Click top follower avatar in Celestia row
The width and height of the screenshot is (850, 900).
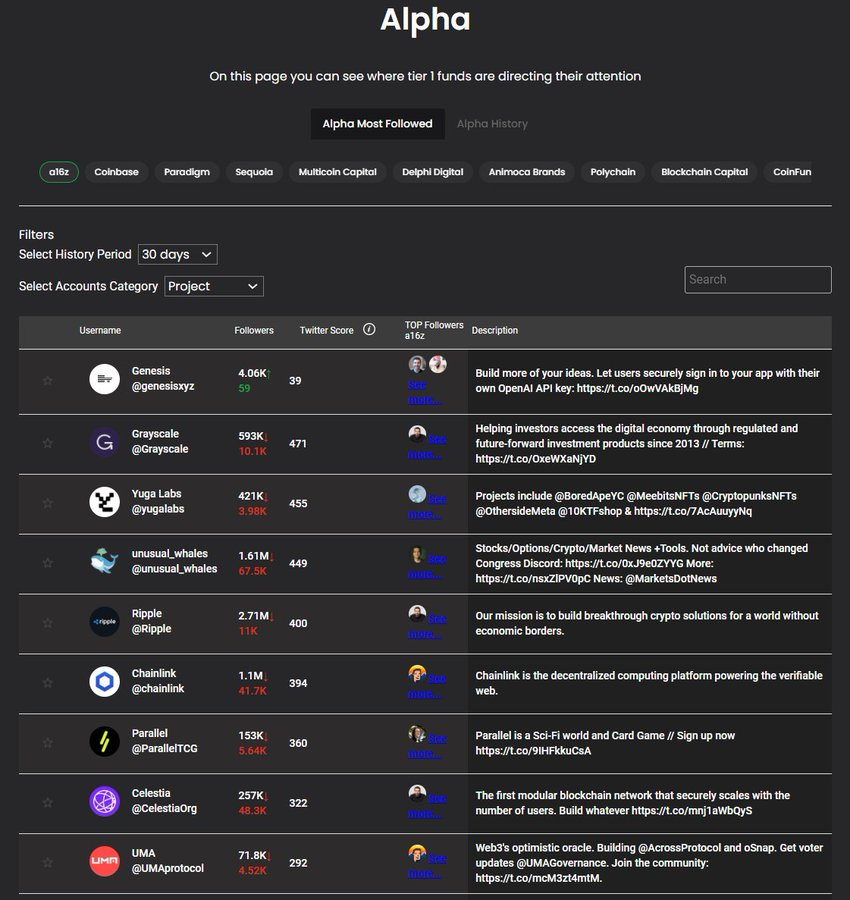[417, 793]
